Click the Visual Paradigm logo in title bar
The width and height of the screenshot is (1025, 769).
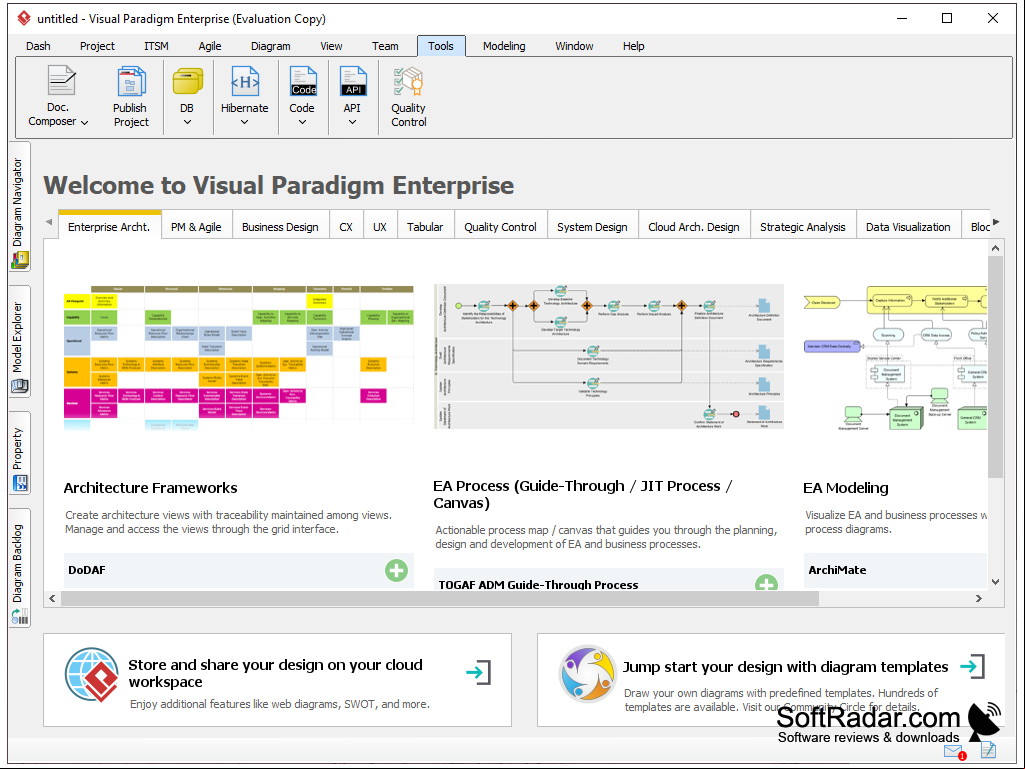[24, 18]
